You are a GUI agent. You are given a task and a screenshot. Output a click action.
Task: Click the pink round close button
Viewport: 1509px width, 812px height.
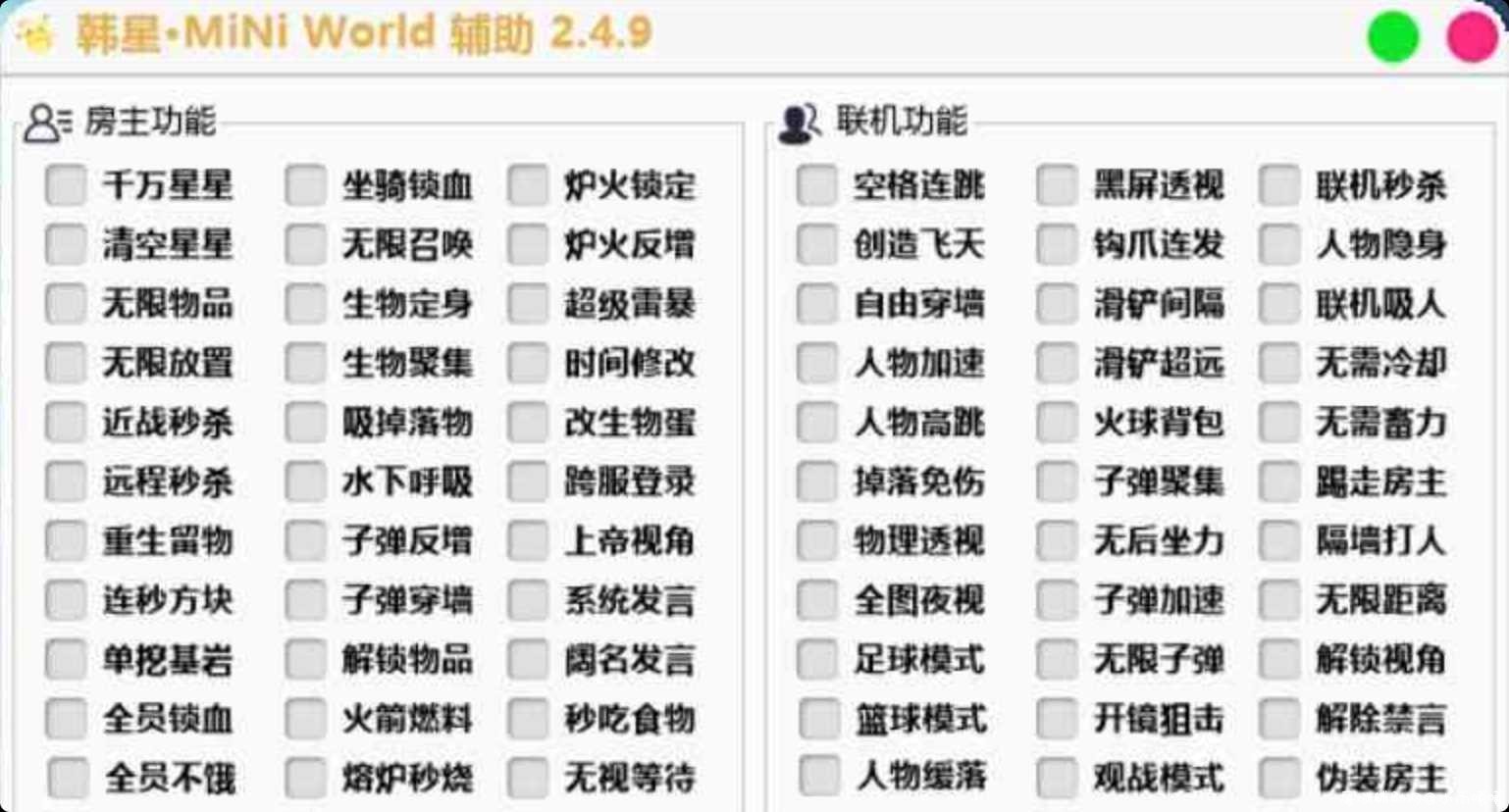[x=1473, y=37]
